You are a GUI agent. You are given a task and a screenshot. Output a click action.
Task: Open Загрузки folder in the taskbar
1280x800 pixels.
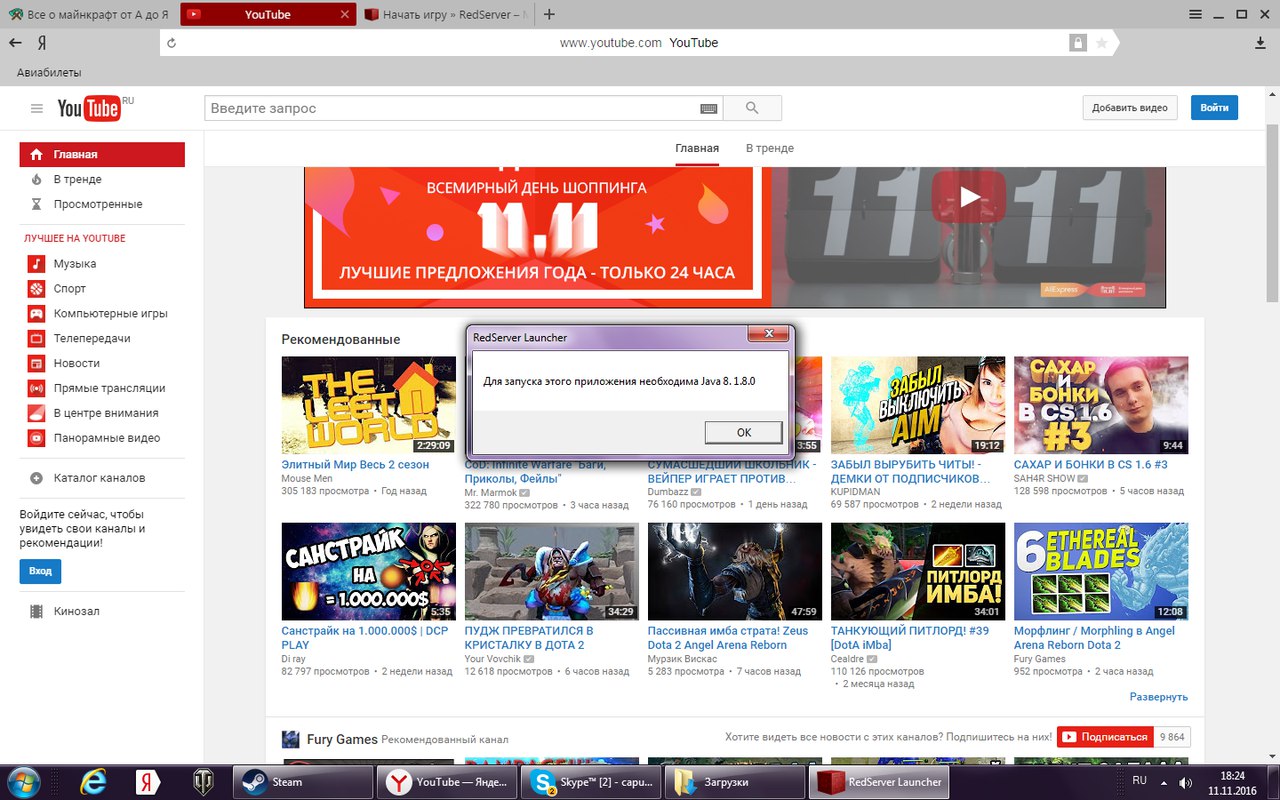tap(735, 782)
